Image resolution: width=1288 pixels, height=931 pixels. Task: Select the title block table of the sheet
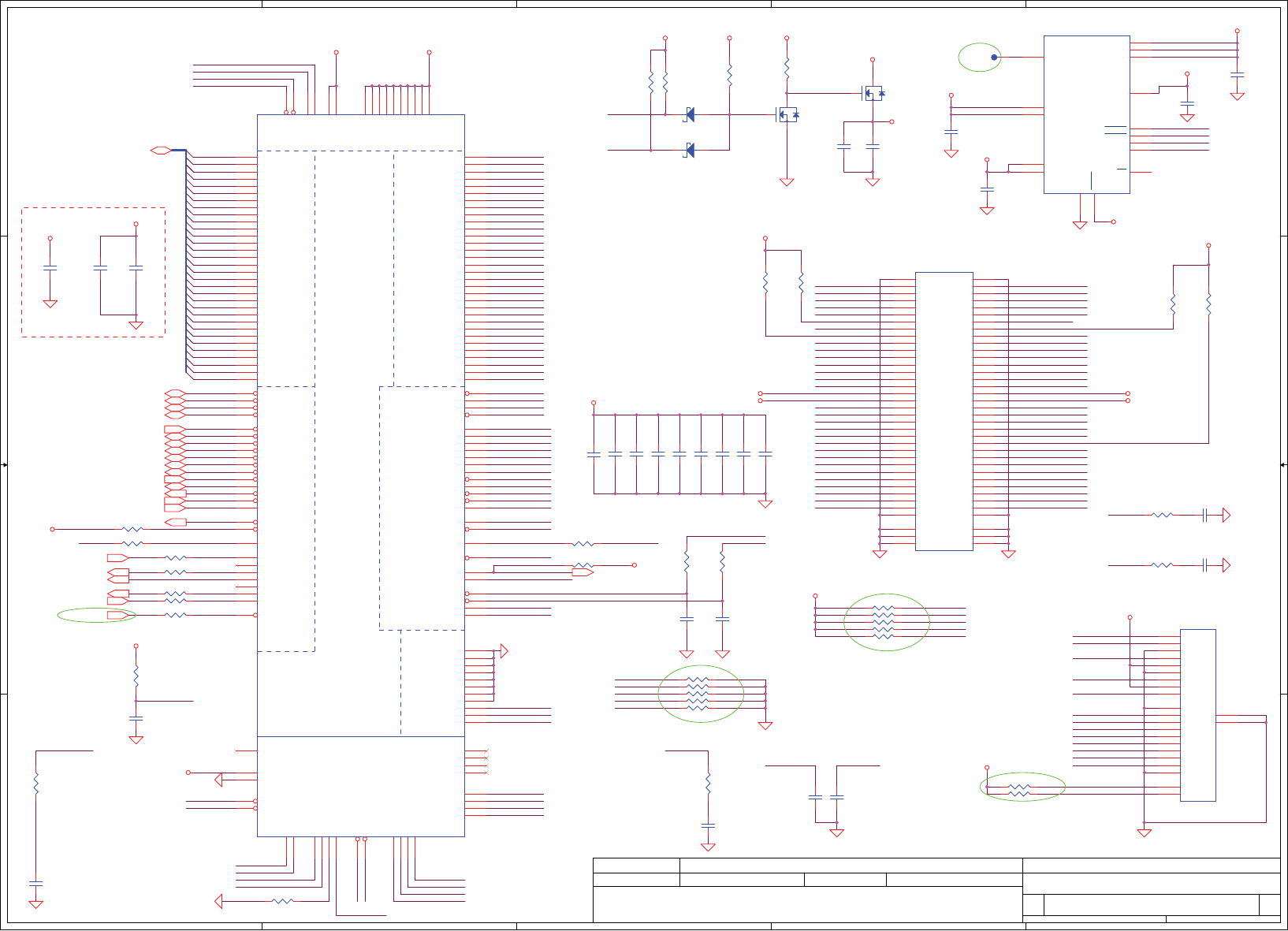[936, 890]
